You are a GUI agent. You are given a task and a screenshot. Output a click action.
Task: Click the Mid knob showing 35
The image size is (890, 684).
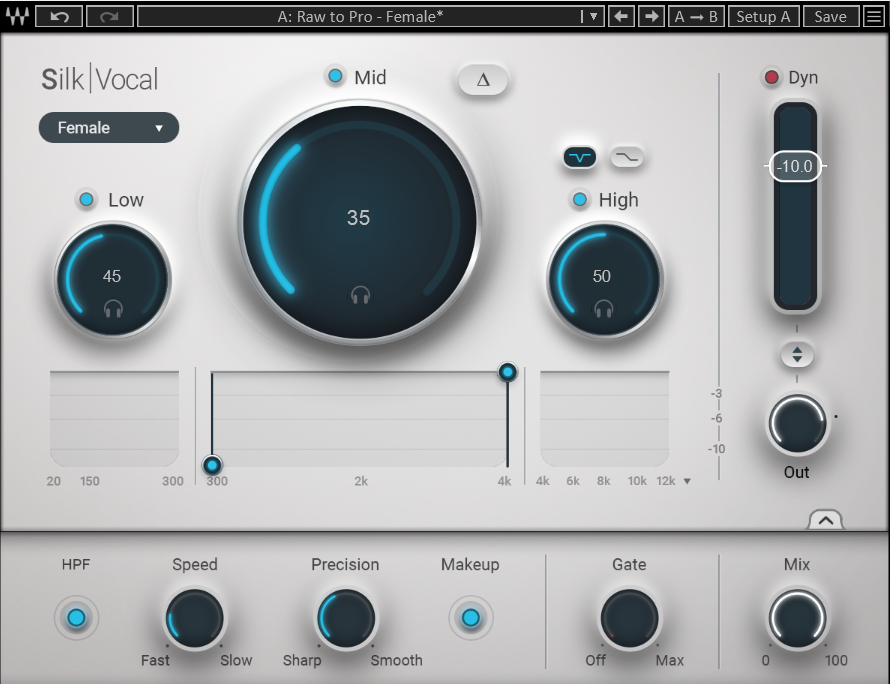(360, 221)
